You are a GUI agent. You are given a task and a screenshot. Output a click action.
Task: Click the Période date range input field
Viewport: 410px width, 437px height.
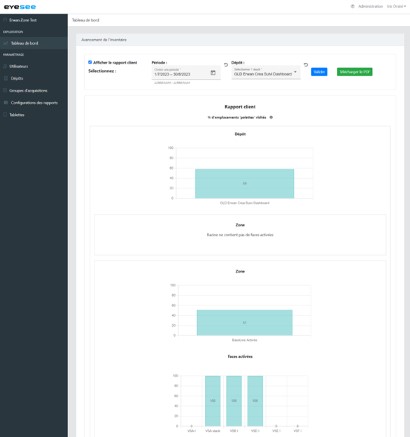[x=181, y=74]
